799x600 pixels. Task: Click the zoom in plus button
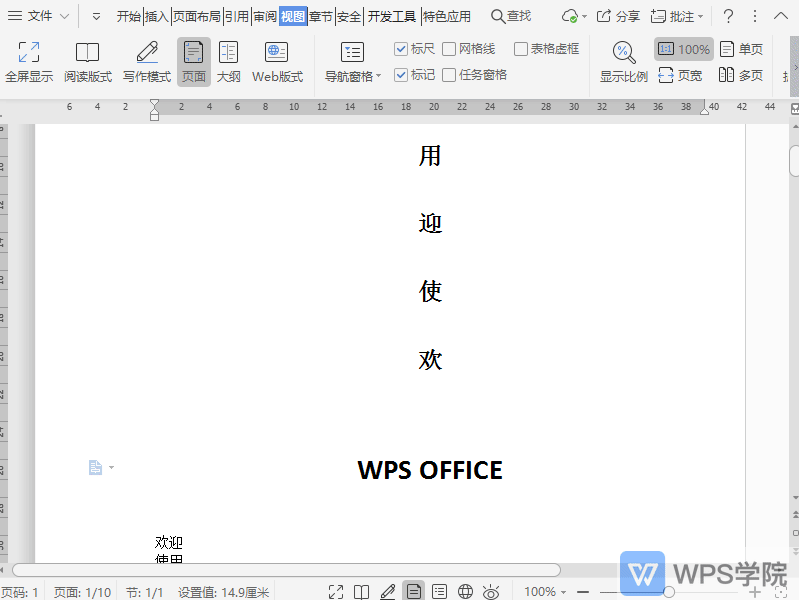755,592
